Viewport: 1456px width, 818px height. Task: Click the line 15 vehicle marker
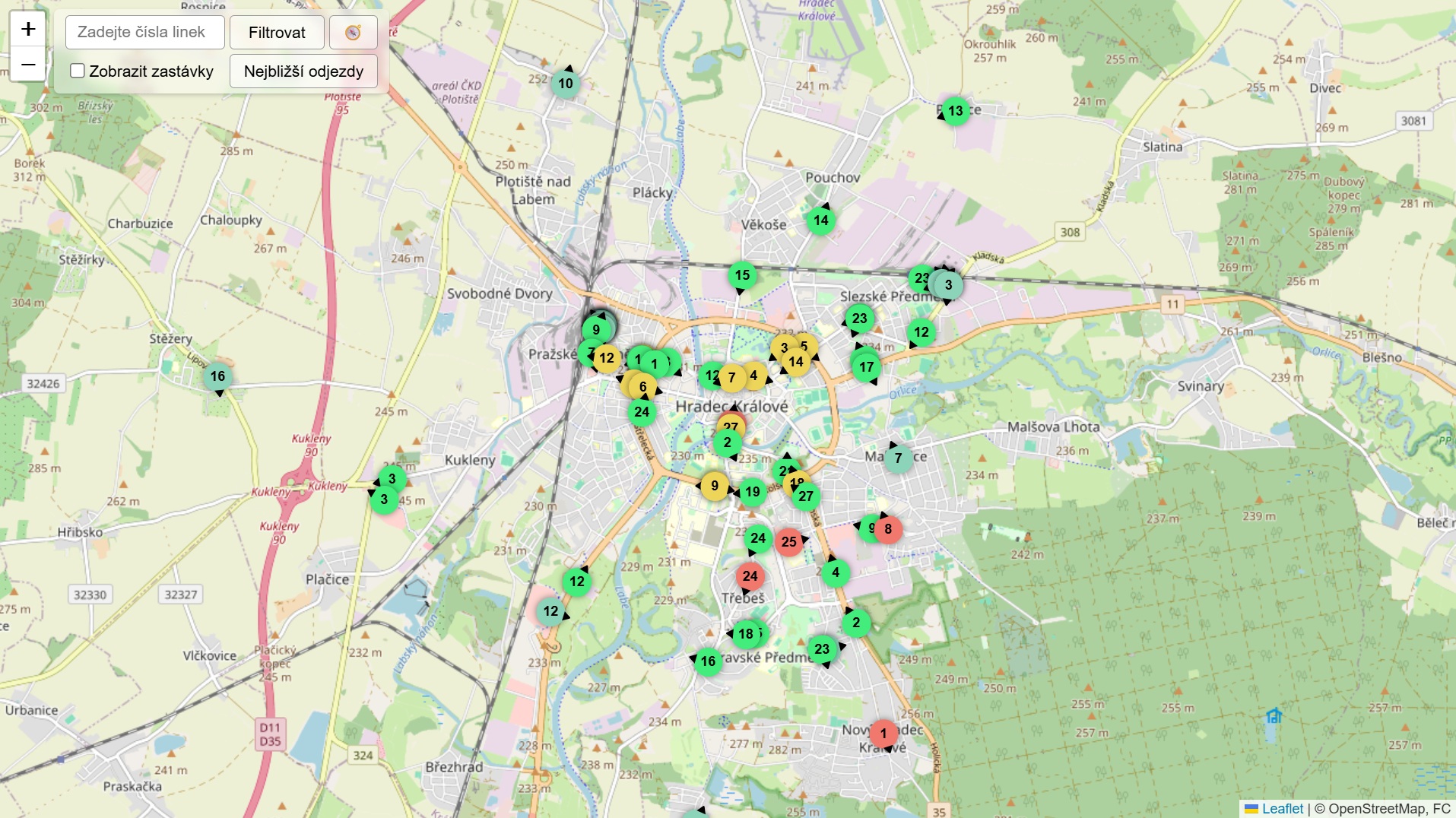pyautogui.click(x=742, y=275)
